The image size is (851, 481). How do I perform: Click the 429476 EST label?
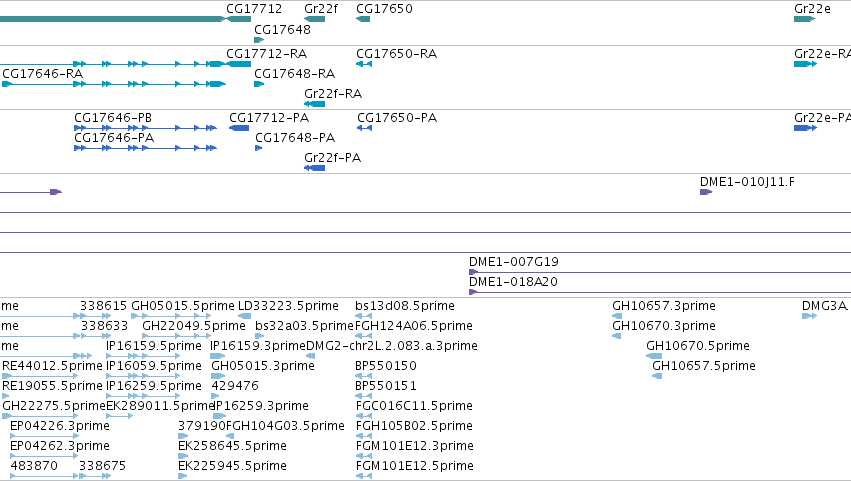234,386
